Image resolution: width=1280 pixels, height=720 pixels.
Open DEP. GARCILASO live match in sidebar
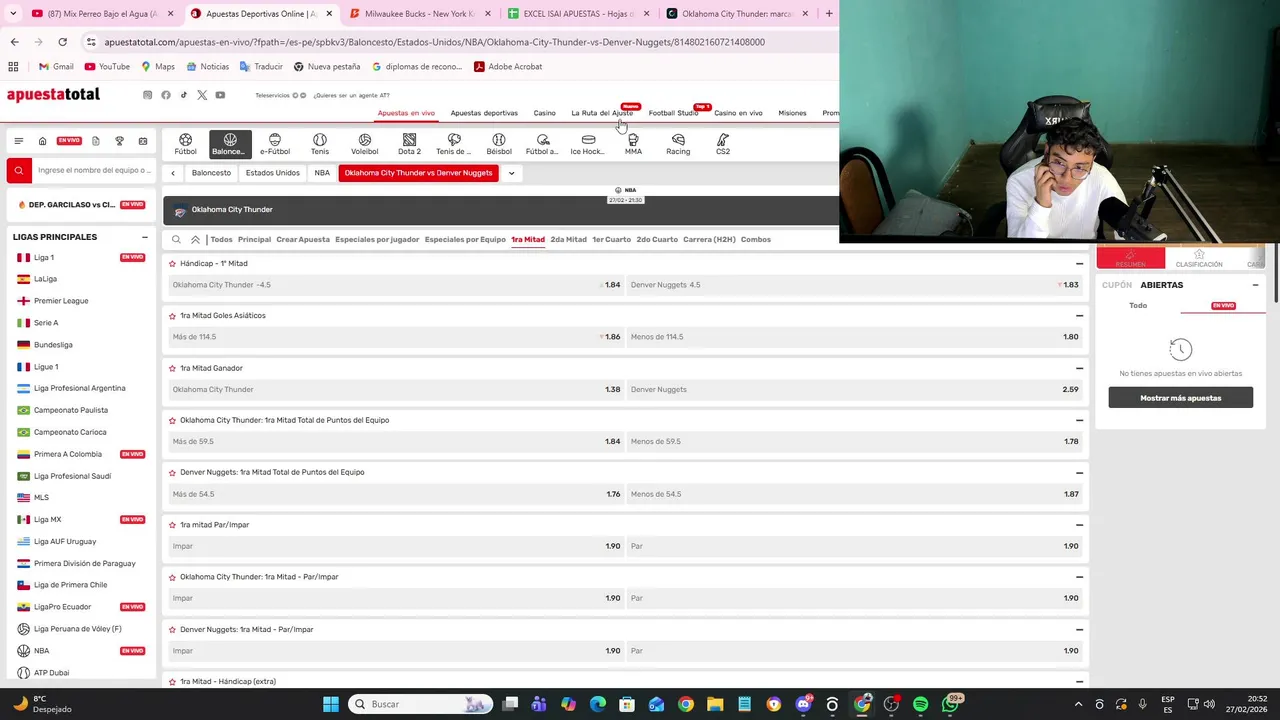pyautogui.click(x=80, y=205)
